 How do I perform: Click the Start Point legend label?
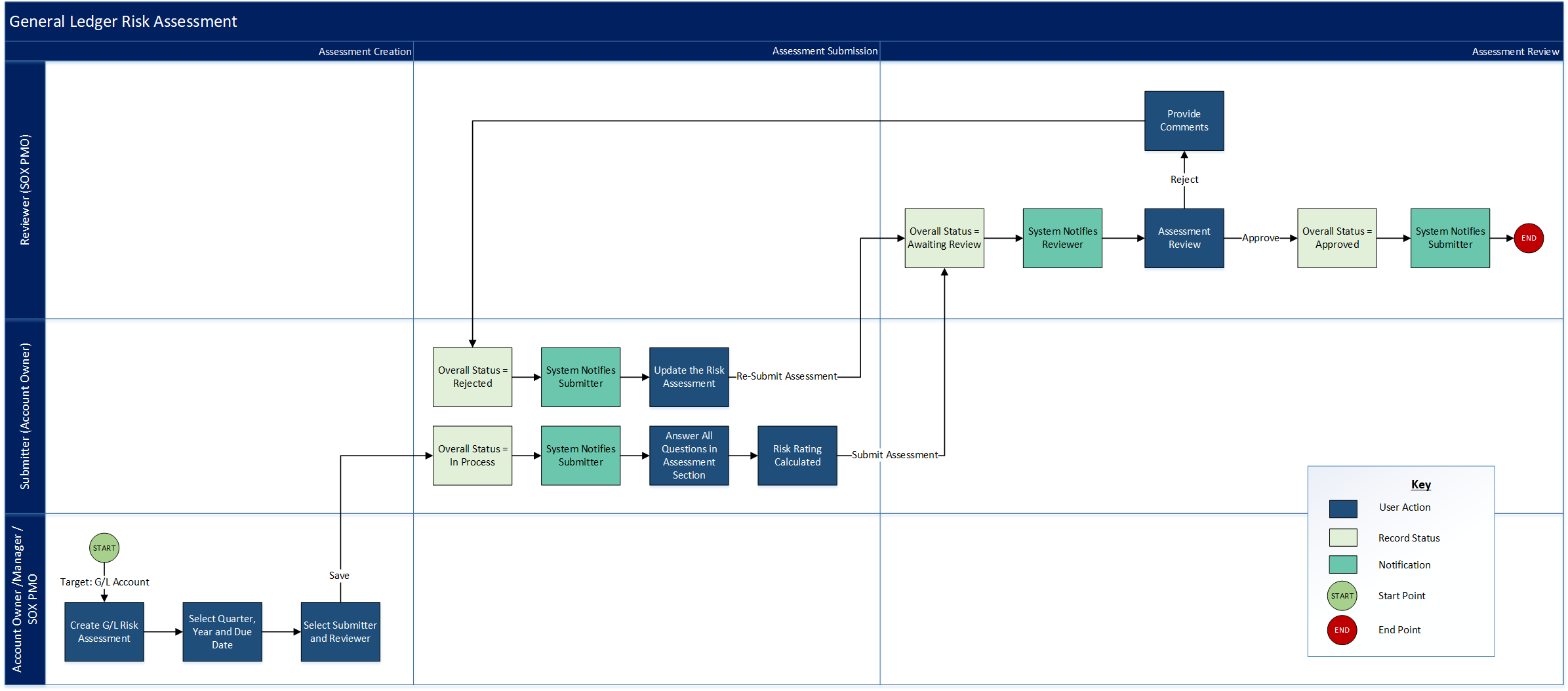[1402, 596]
